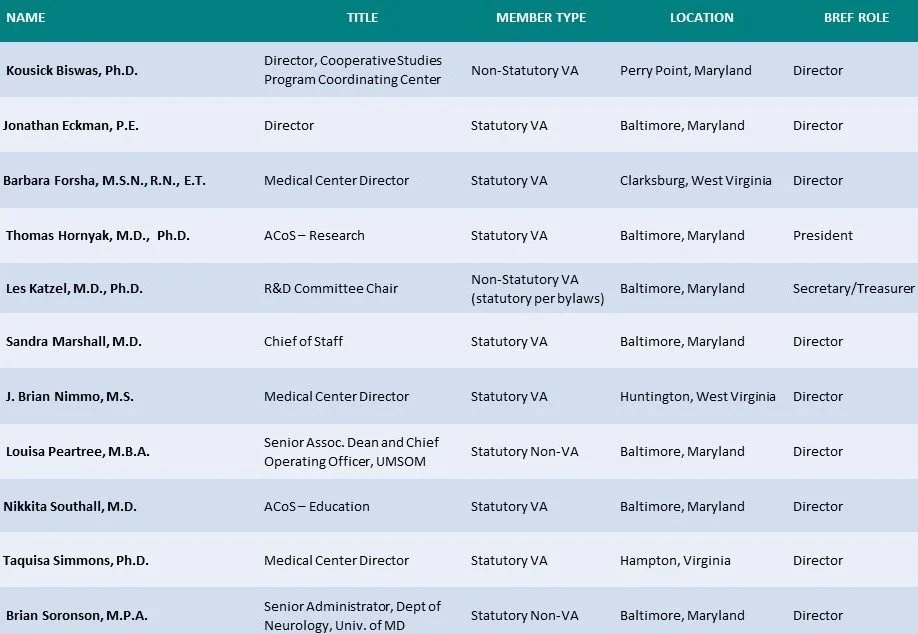Image resolution: width=918 pixels, height=634 pixels.
Task: Click Nikkita Southall's Baltimore, Maryland location
Action: pos(682,506)
